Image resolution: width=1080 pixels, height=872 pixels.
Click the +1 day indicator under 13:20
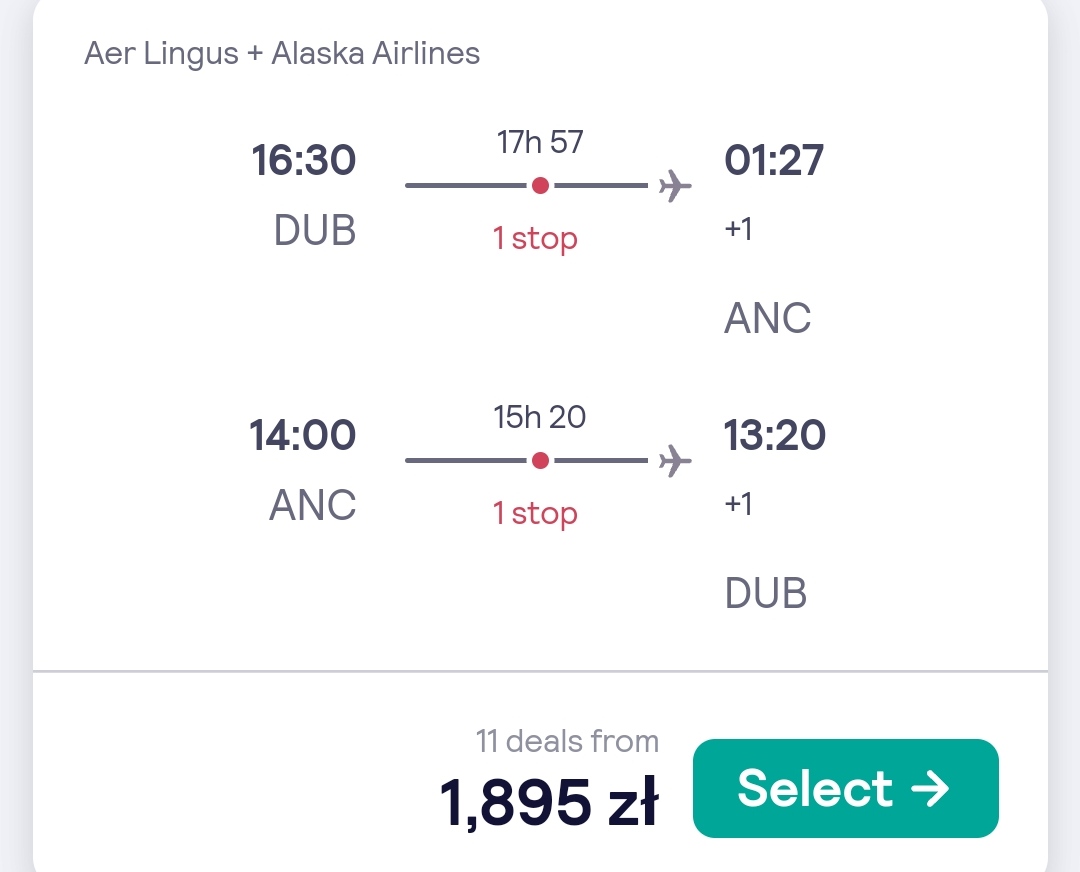click(738, 504)
